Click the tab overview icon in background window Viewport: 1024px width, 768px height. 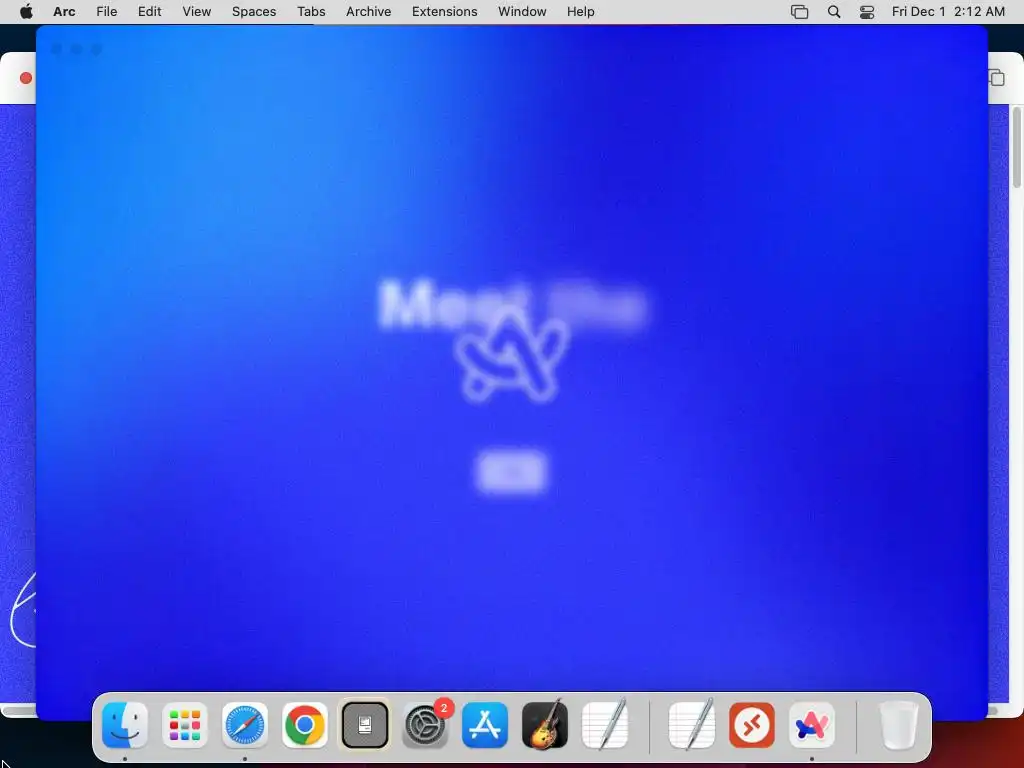tap(997, 78)
